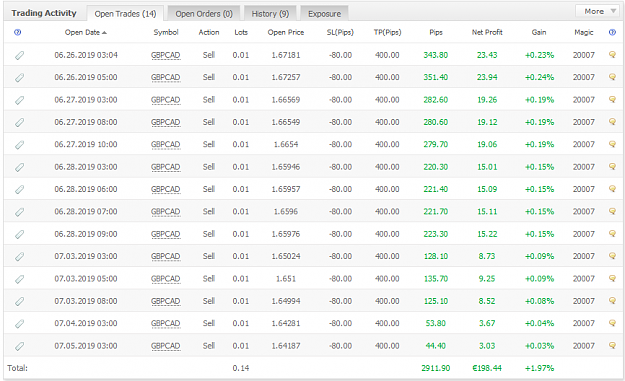Open GBPCAD link in 06.26.2019 03:04 row
Image resolution: width=625 pixels, height=381 pixels.
click(166, 55)
